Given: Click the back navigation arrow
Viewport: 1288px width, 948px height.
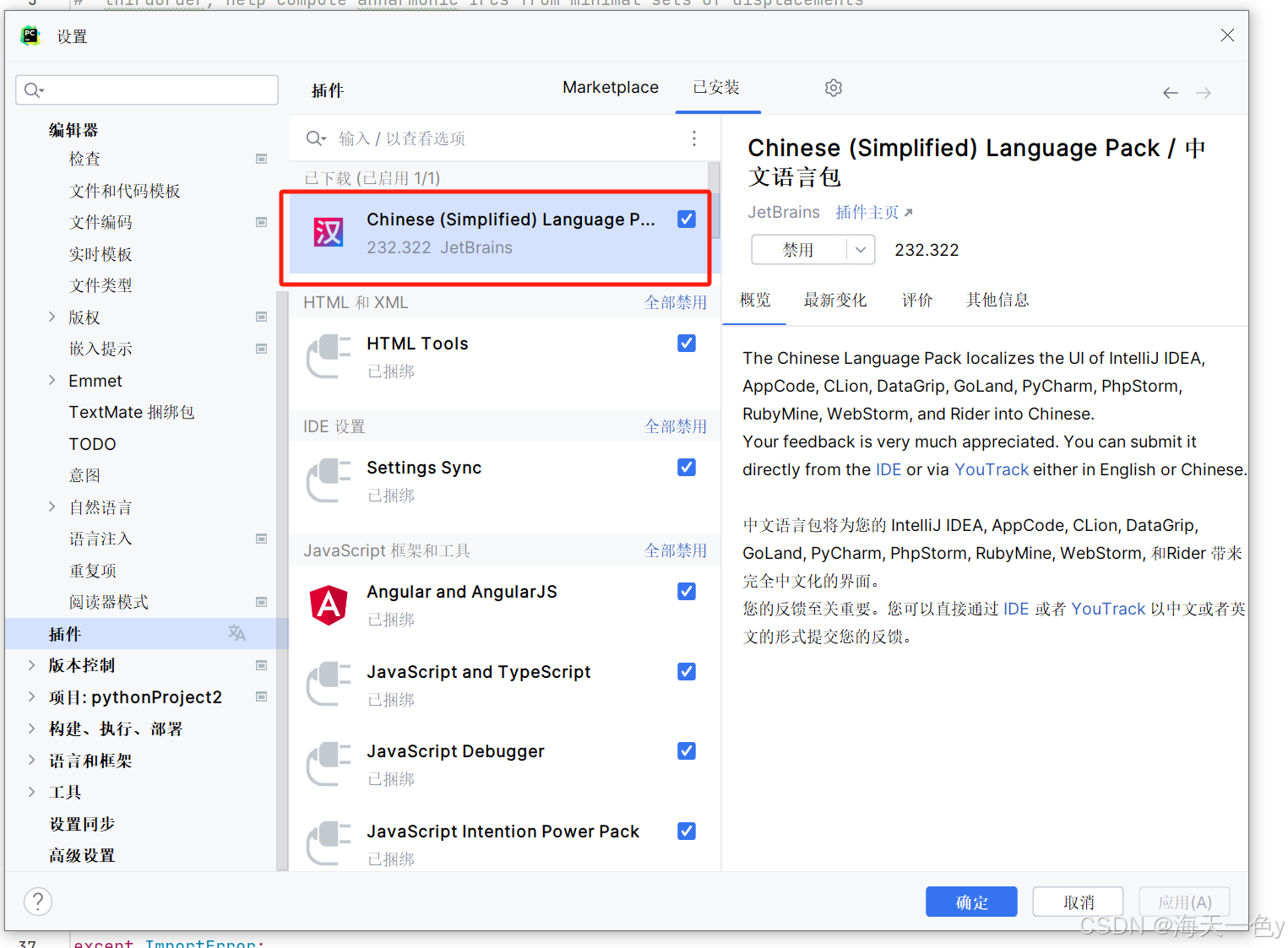Looking at the screenshot, I should [x=1170, y=93].
